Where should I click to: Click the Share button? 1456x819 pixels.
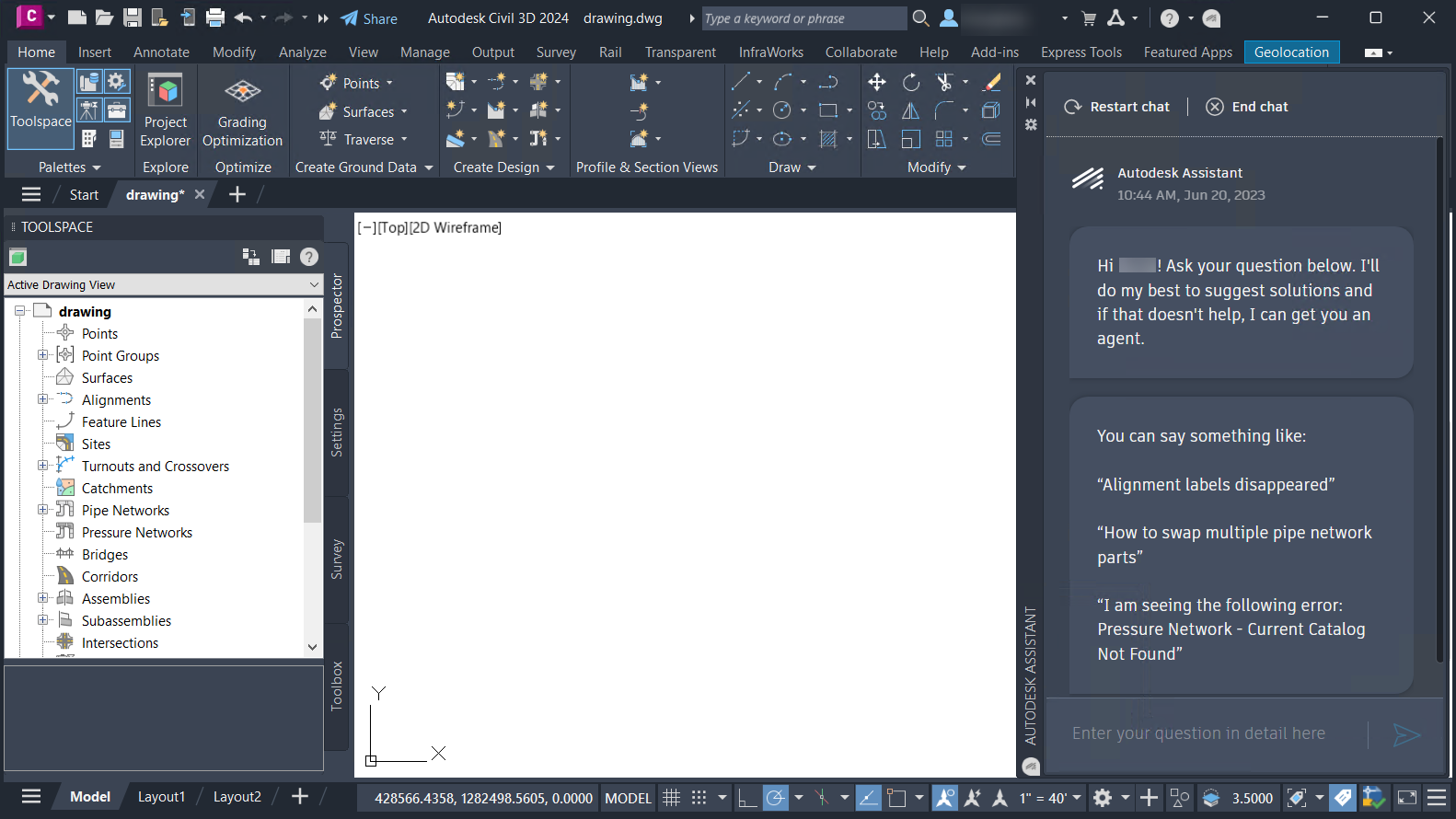coord(369,18)
